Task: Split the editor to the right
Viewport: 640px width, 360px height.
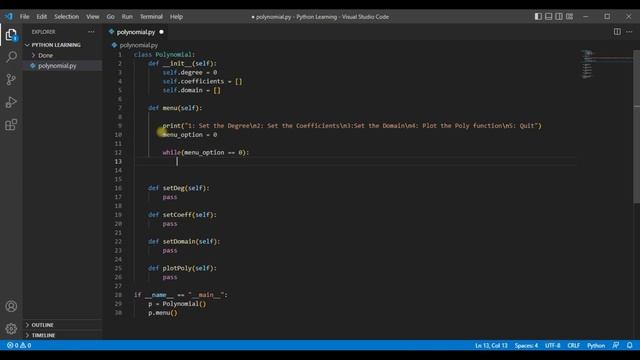Action: (x=617, y=32)
